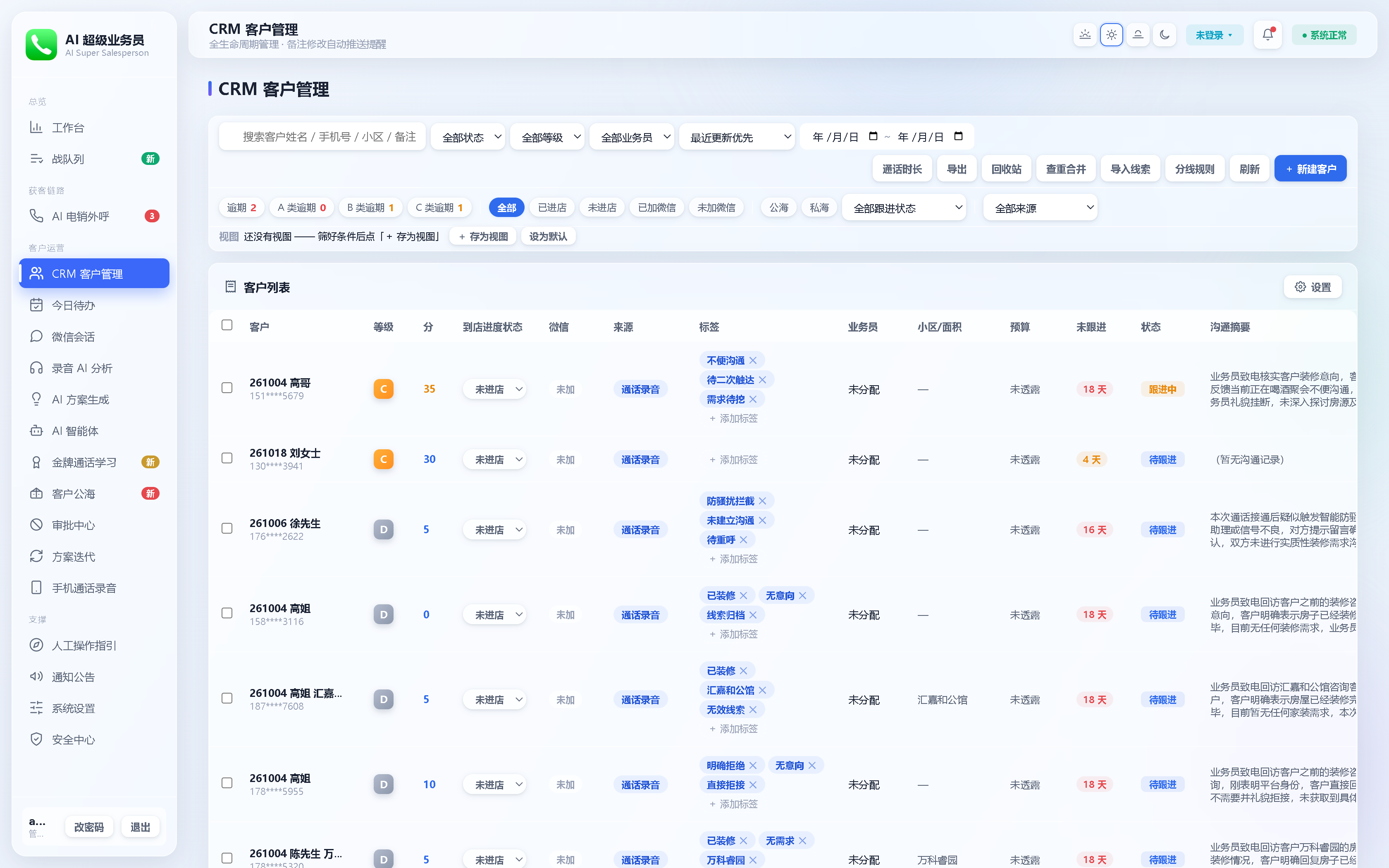Open start date calendar picker icon
This screenshot has height=868, width=1389.
pyautogui.click(x=873, y=137)
